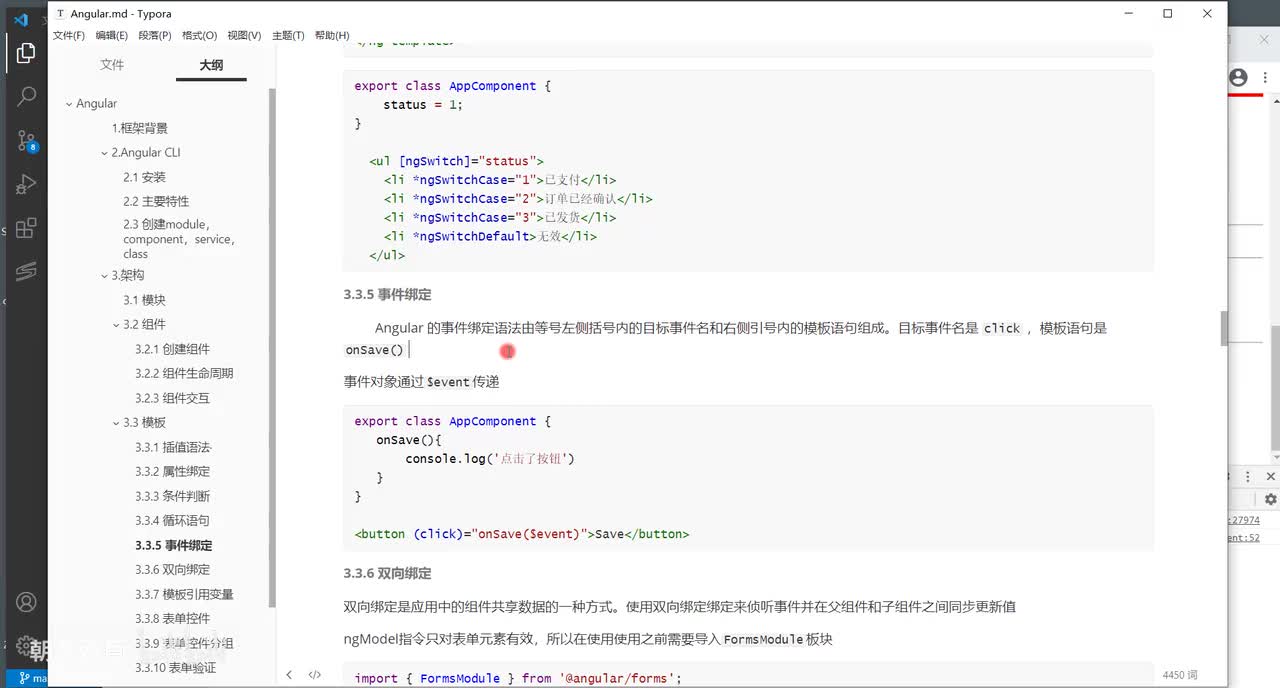Click the inline code onSave() in paragraph
This screenshot has width=1280, height=688.
point(375,350)
